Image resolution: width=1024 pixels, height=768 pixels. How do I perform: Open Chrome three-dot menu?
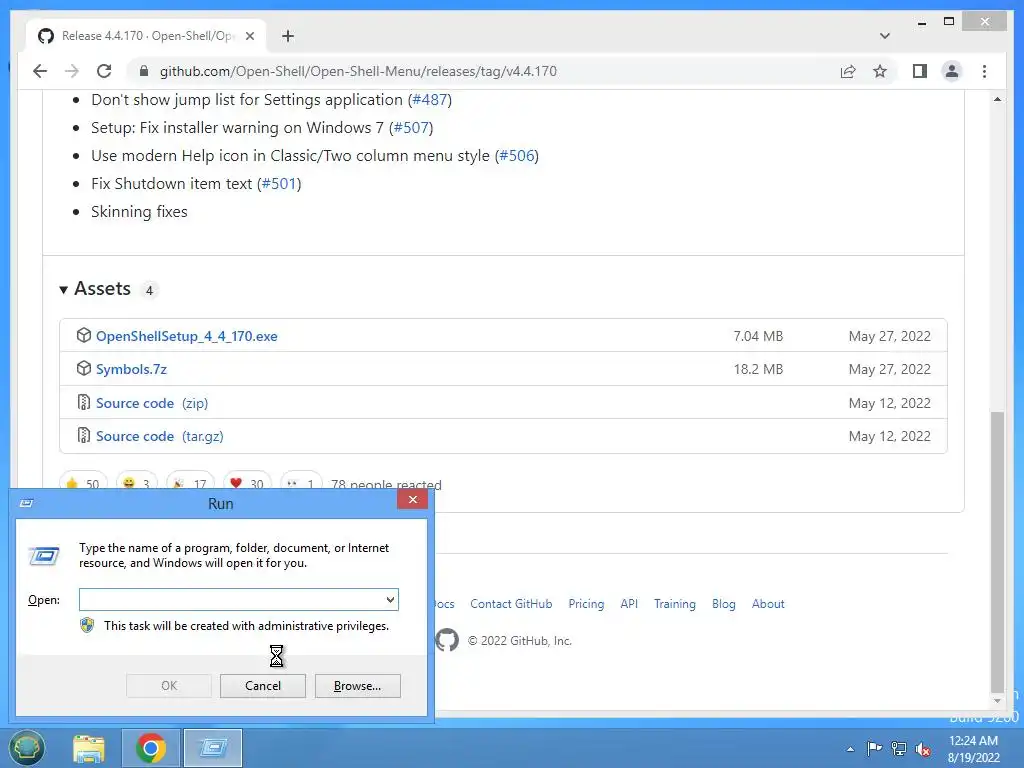[x=984, y=71]
